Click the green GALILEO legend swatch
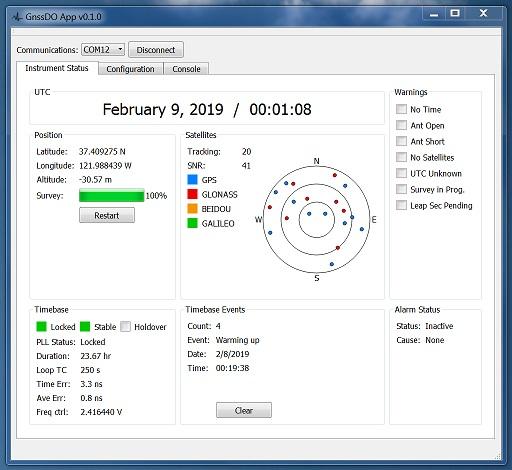 click(x=192, y=223)
